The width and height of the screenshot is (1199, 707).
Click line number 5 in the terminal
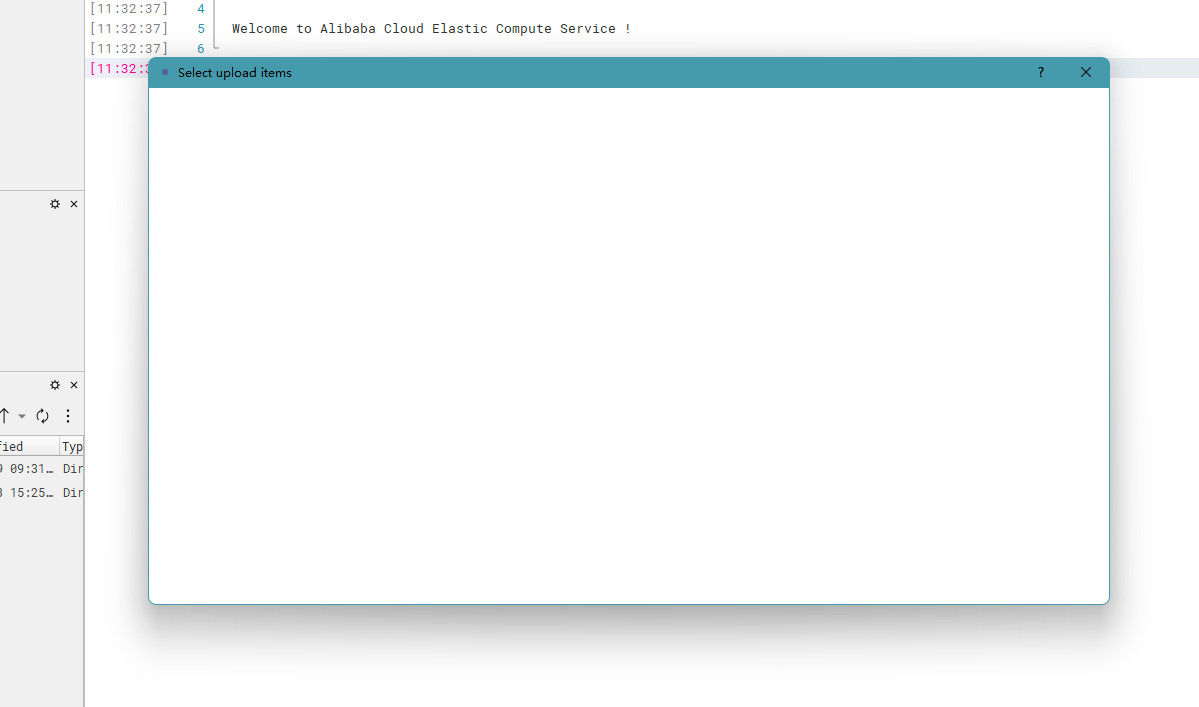(201, 29)
